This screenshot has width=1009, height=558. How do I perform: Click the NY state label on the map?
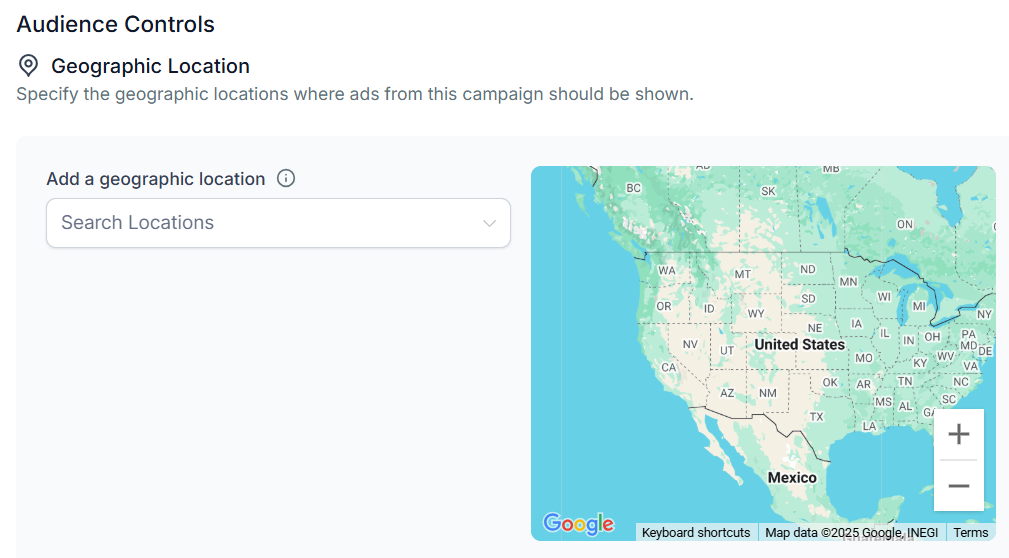click(x=984, y=315)
